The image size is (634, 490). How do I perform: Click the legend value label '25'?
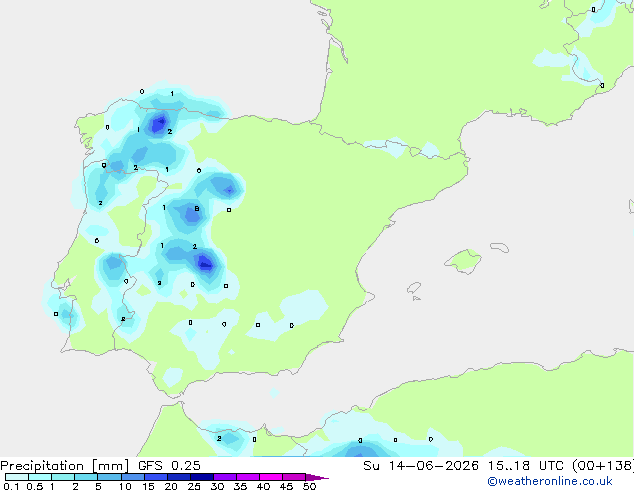coord(194,486)
